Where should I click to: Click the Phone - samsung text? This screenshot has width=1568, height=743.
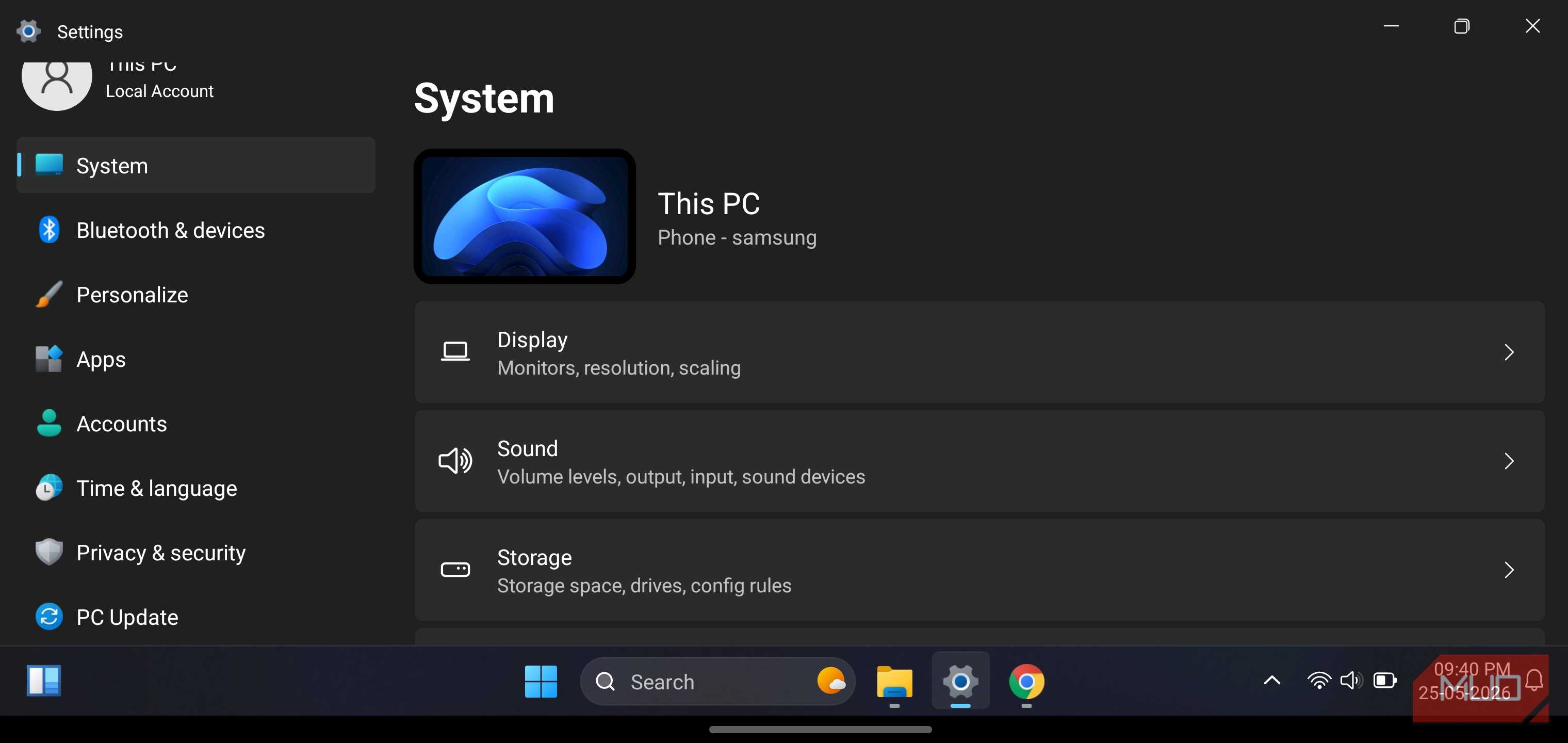(x=737, y=237)
